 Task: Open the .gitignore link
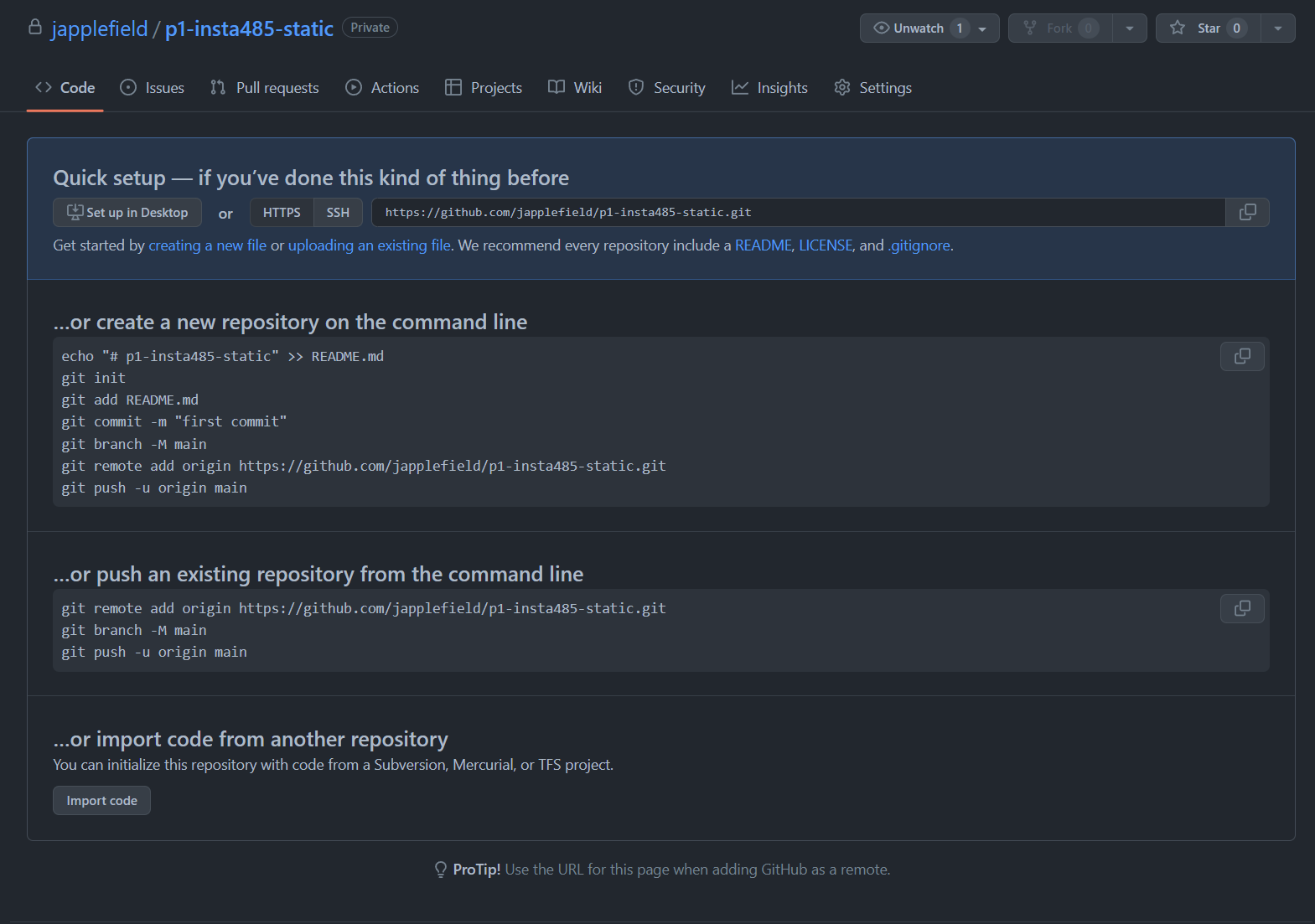(919, 245)
